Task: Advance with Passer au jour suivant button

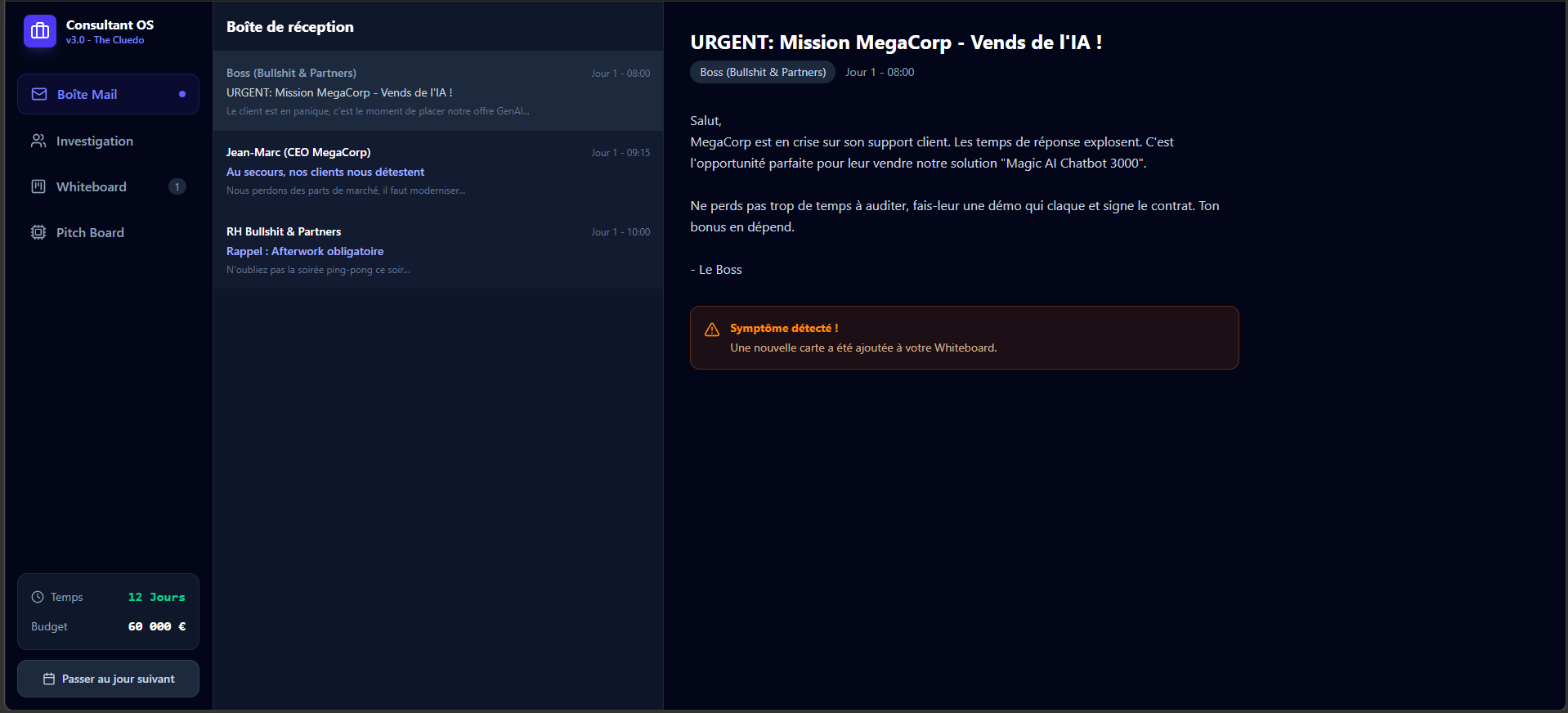Action: pyautogui.click(x=108, y=679)
